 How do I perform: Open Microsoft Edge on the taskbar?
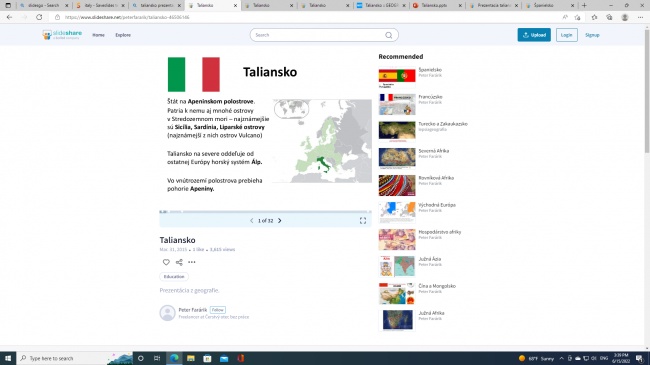(174, 358)
